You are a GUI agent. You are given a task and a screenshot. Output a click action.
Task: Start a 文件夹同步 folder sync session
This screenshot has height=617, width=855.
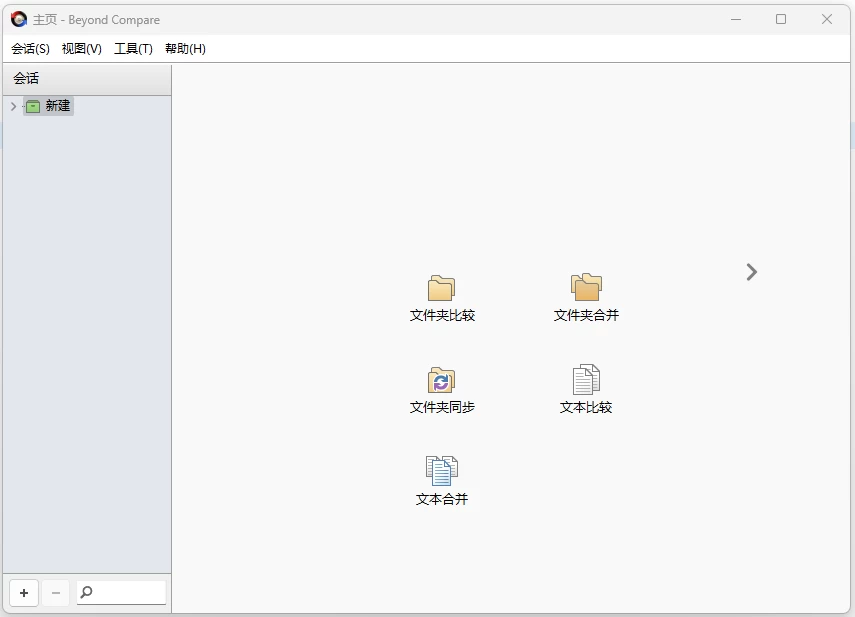point(441,381)
